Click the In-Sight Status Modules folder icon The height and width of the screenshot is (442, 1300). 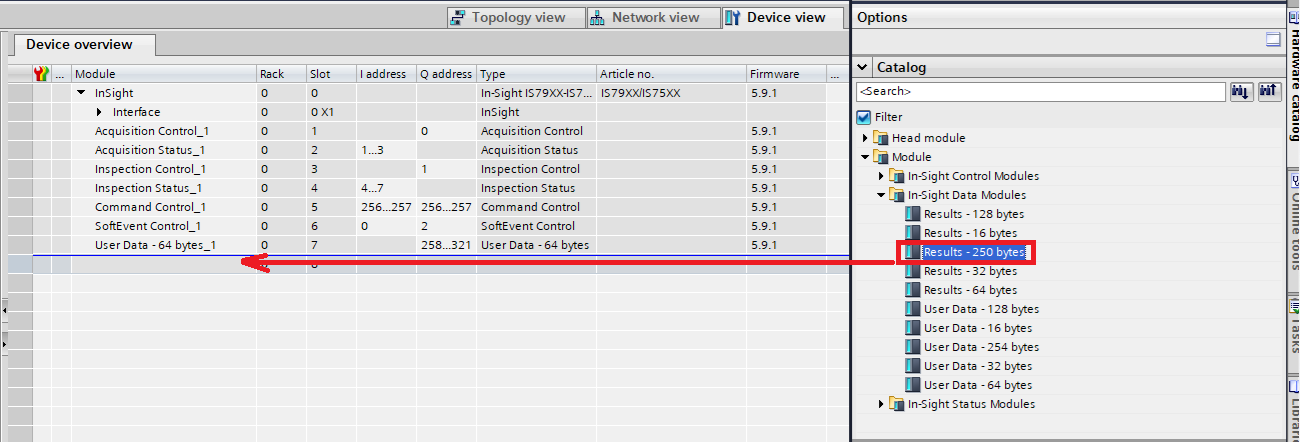click(897, 404)
